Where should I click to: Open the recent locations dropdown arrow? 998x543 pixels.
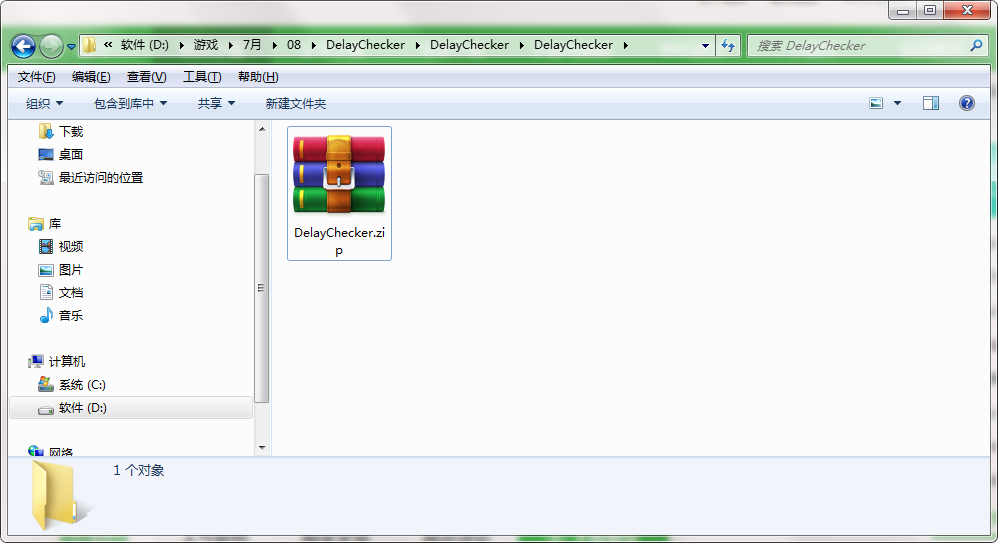click(71, 46)
